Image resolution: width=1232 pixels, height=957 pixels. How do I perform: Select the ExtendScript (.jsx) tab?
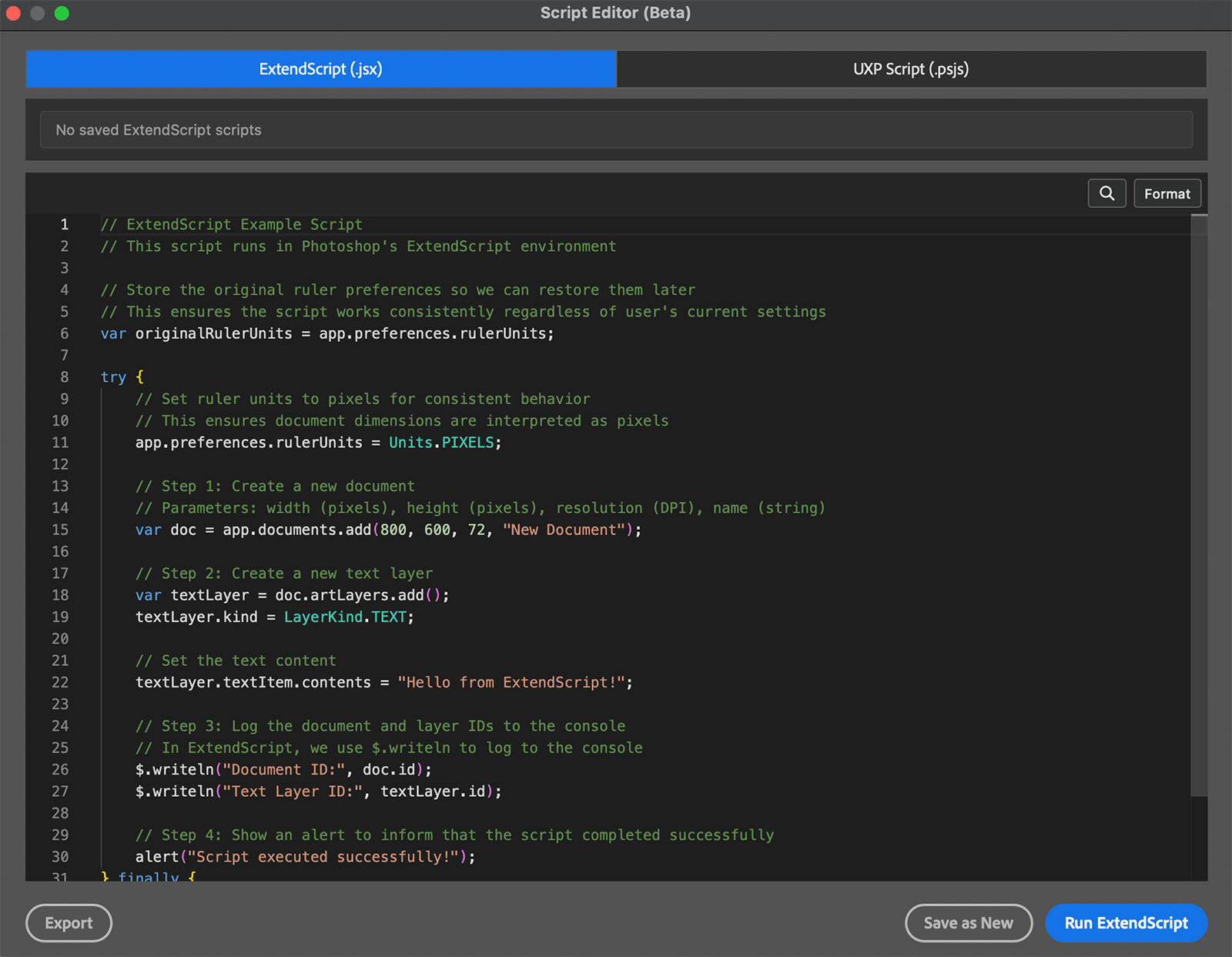320,69
